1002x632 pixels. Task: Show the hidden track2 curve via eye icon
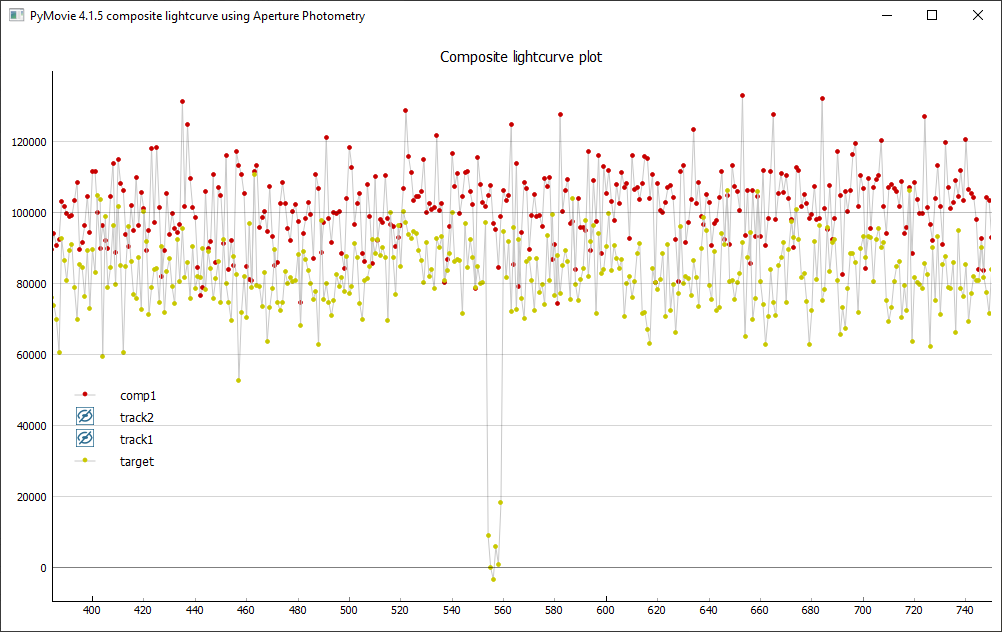[85, 417]
